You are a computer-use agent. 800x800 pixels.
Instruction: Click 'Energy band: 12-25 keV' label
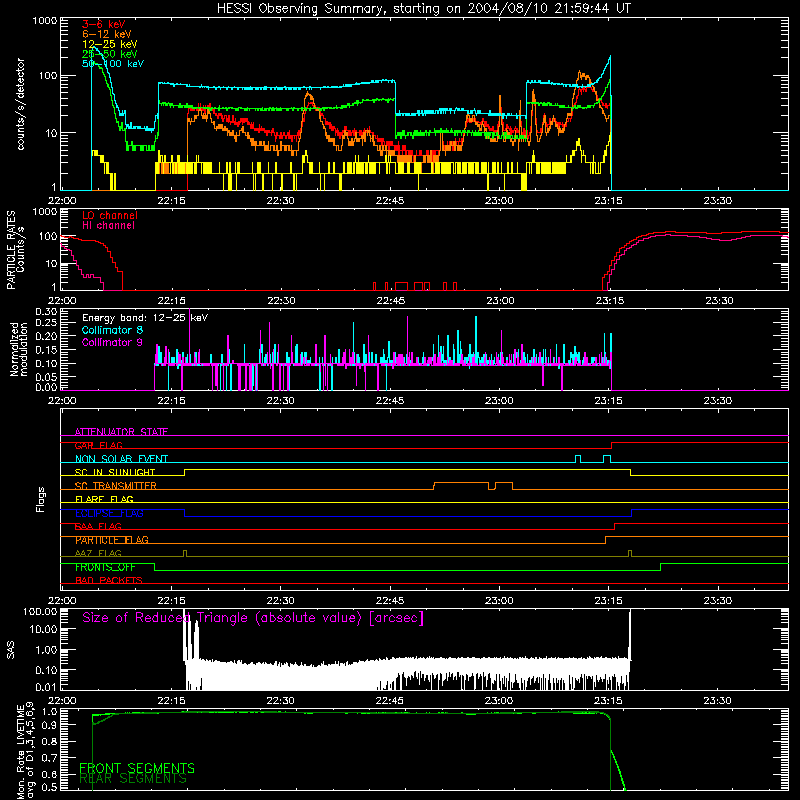(x=145, y=318)
